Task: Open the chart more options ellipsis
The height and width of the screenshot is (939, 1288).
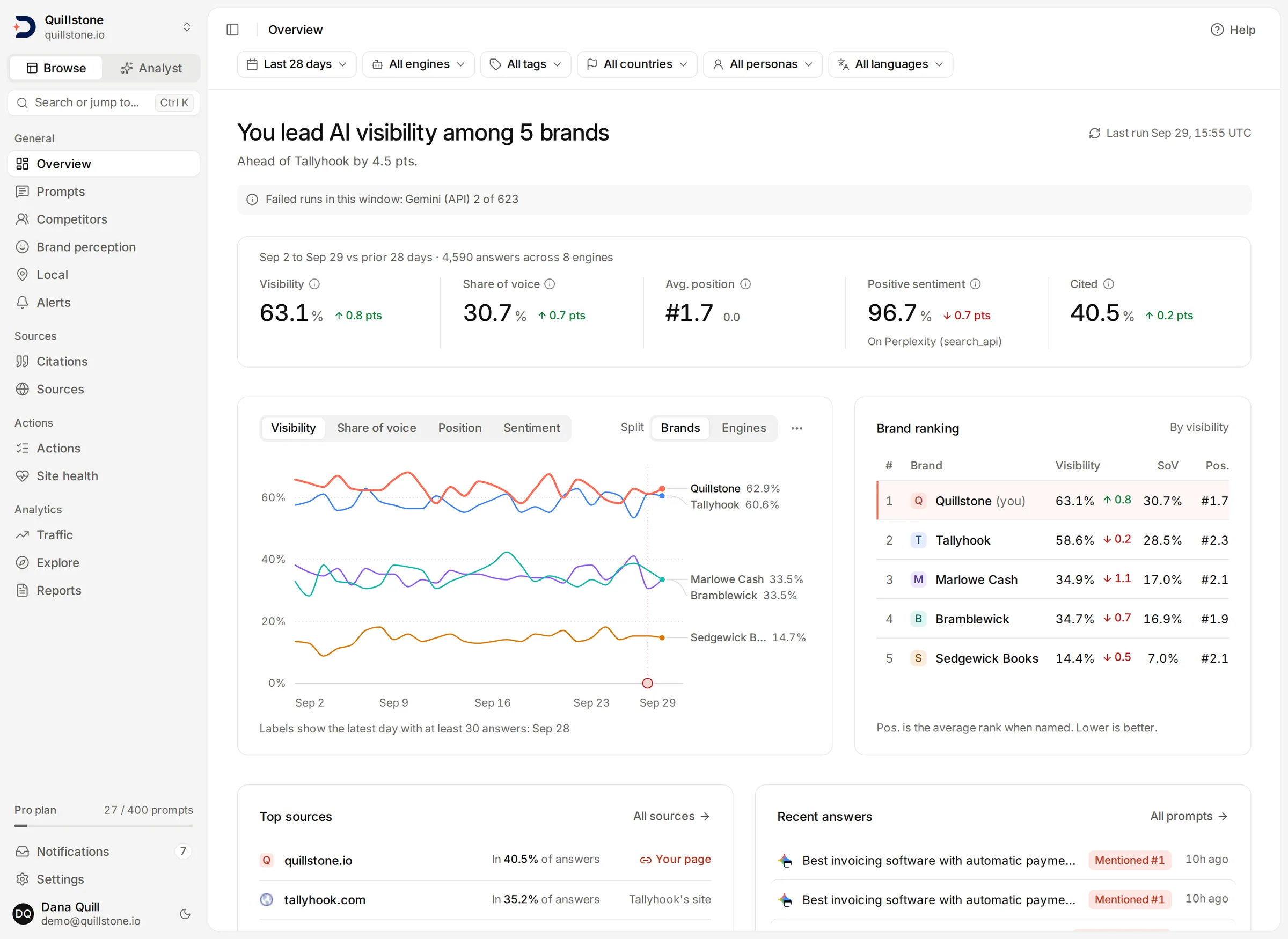Action: pyautogui.click(x=797, y=429)
